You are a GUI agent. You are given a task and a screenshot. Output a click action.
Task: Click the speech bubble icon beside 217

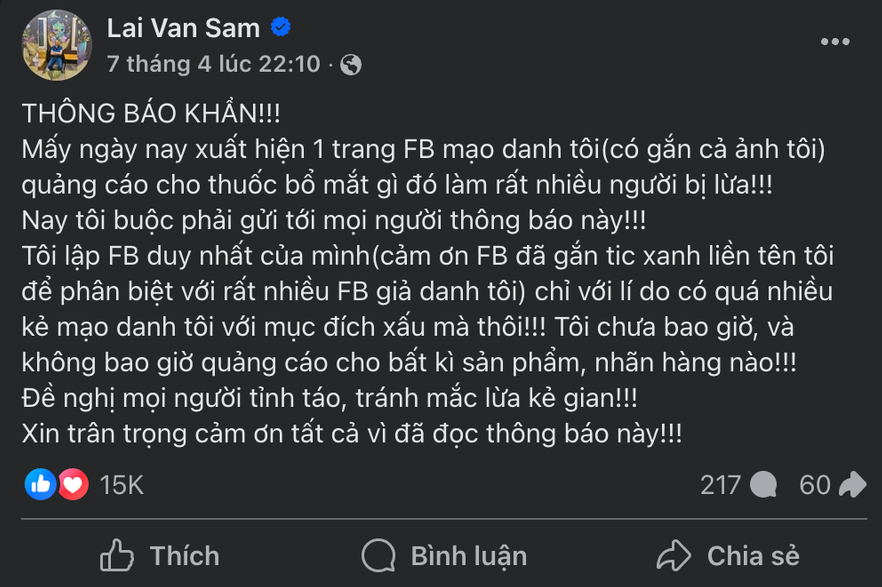pos(764,486)
